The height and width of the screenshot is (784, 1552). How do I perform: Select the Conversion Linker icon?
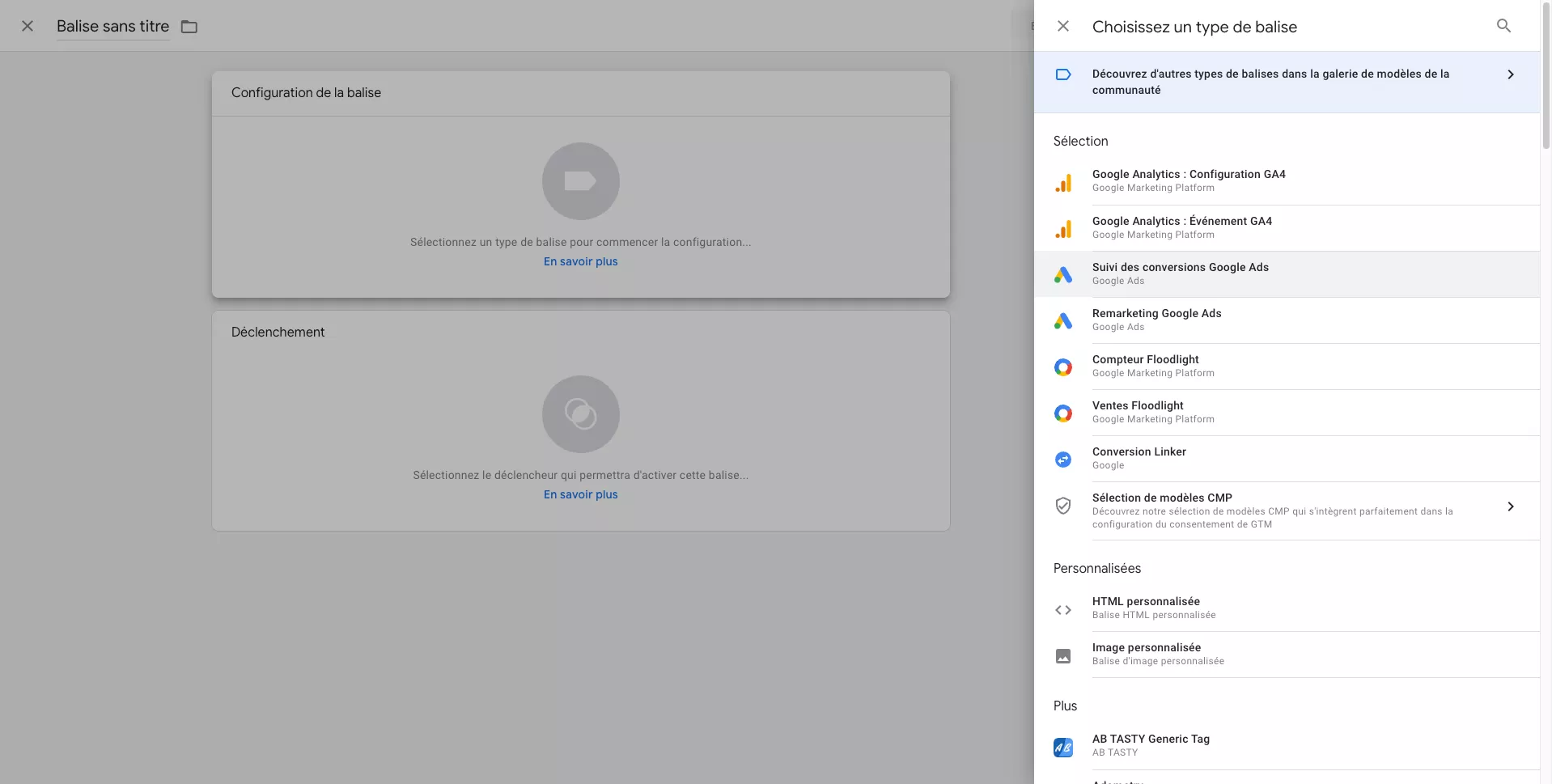[1064, 459]
